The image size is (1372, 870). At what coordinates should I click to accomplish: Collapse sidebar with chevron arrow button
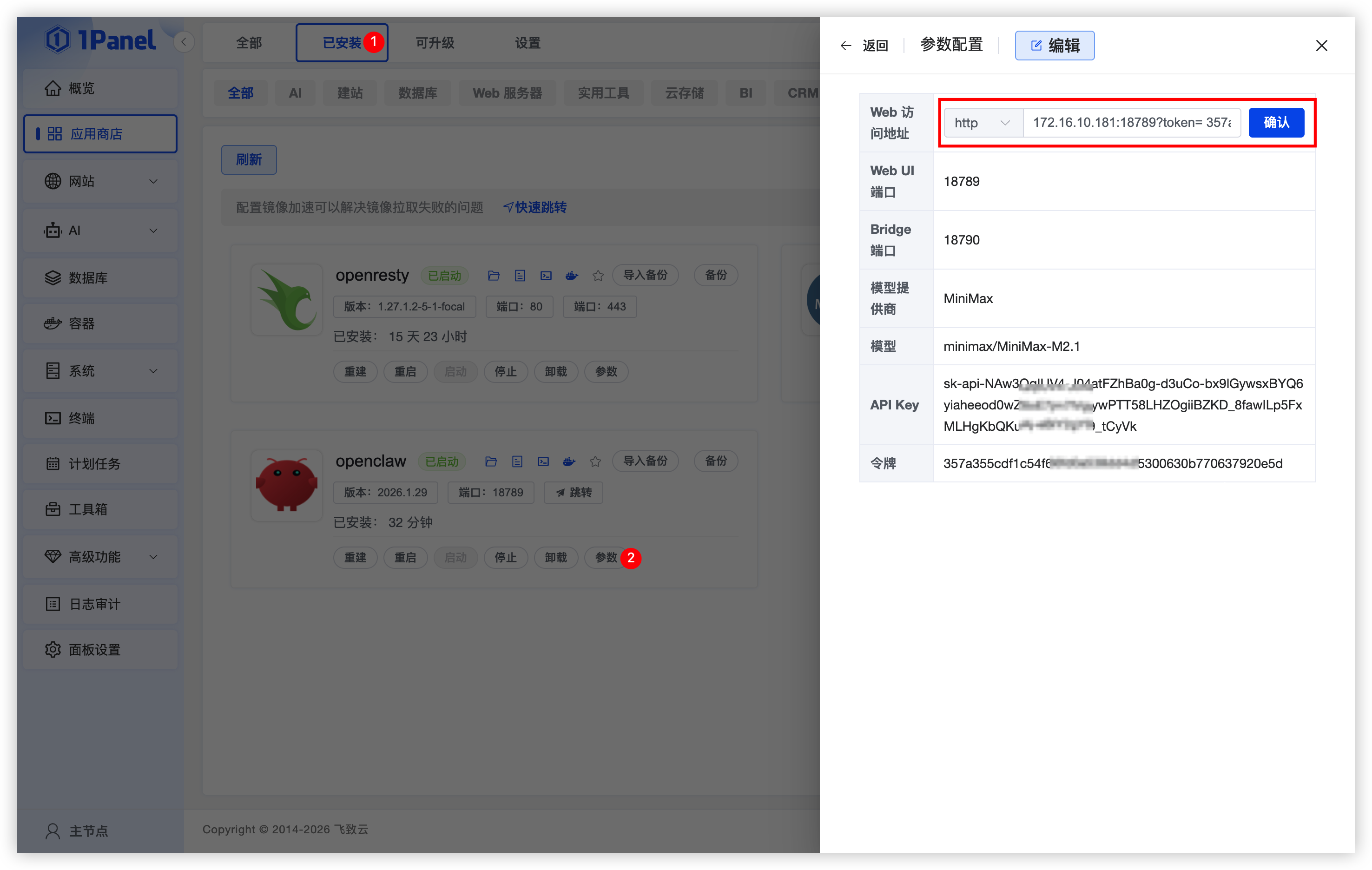point(184,42)
